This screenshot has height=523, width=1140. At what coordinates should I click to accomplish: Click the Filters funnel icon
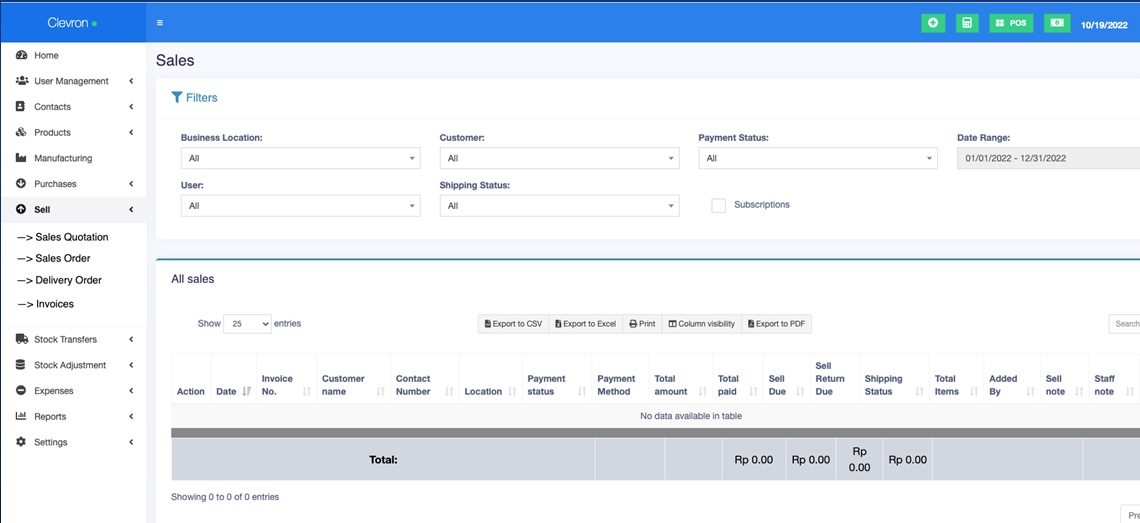[177, 98]
